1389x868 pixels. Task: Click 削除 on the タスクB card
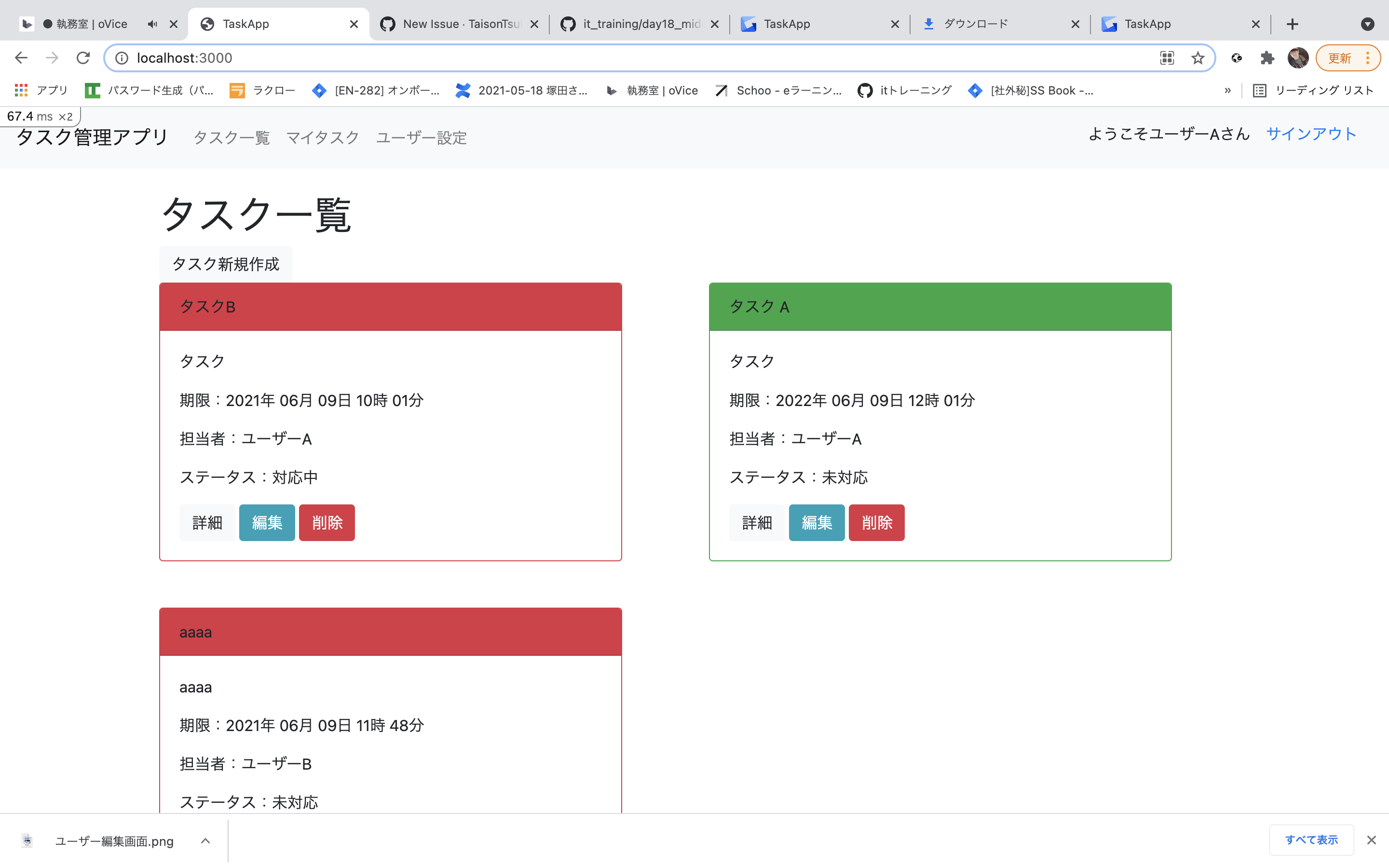click(327, 522)
